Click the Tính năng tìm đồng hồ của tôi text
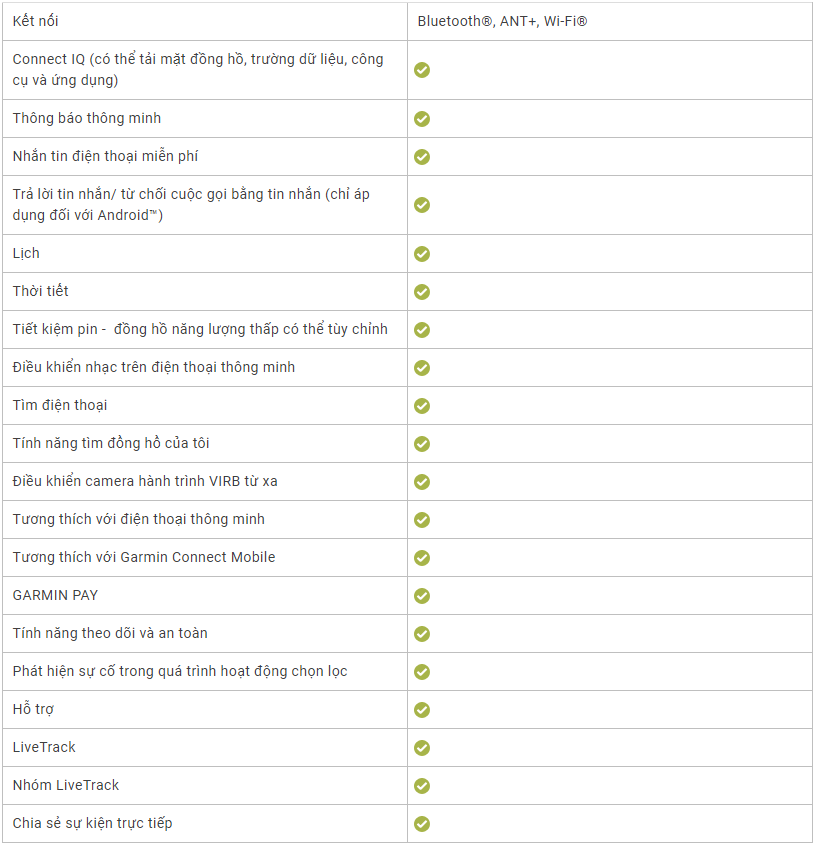The image size is (815, 845). click(111, 443)
